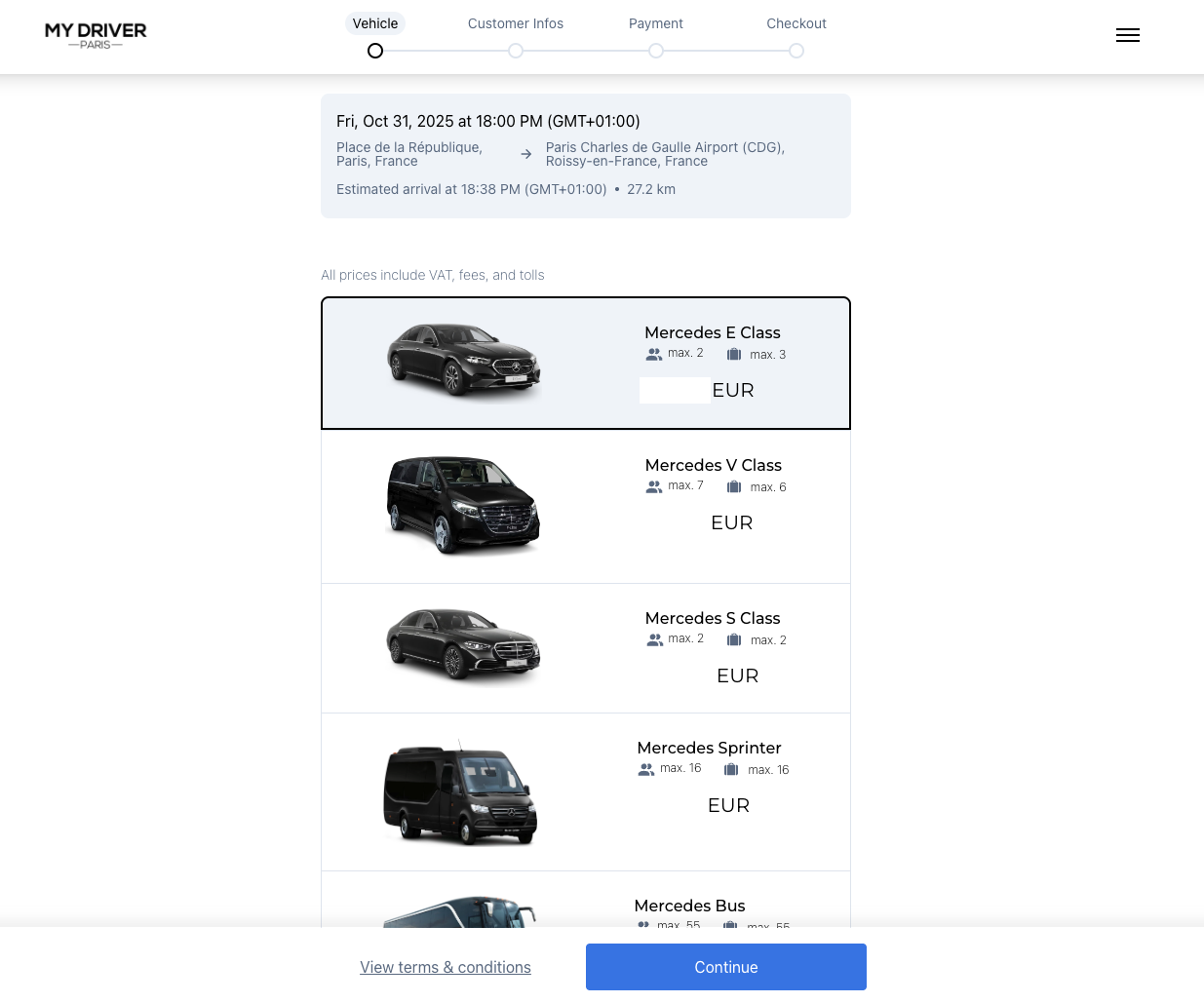Click luggage icon on Mercedes V Class
The width and height of the screenshot is (1204, 1003).
pos(734,487)
